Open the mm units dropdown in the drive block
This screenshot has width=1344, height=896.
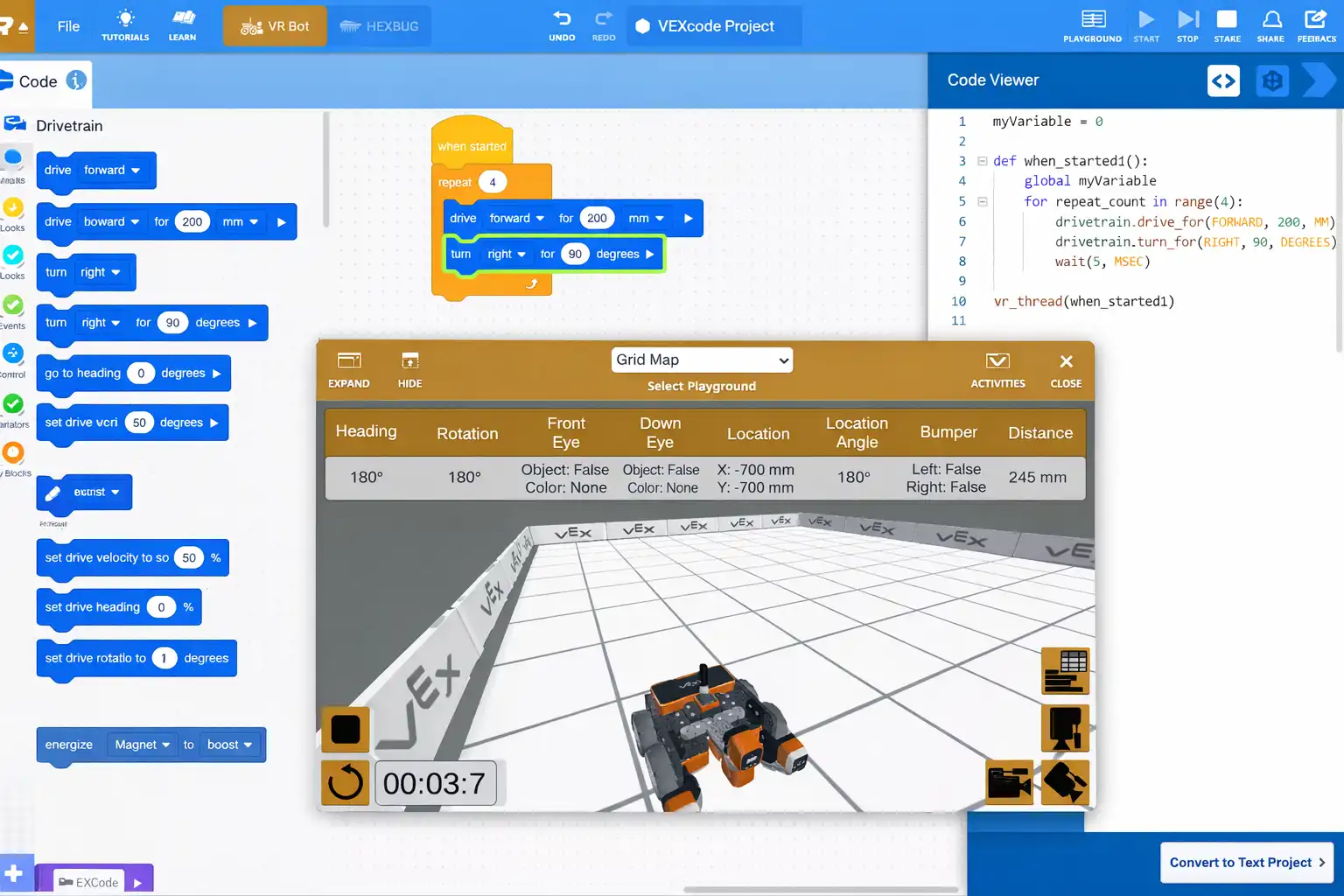[647, 218]
